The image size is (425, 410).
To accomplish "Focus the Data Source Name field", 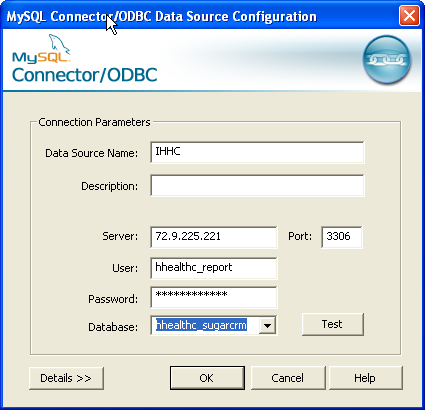I will tap(257, 152).
